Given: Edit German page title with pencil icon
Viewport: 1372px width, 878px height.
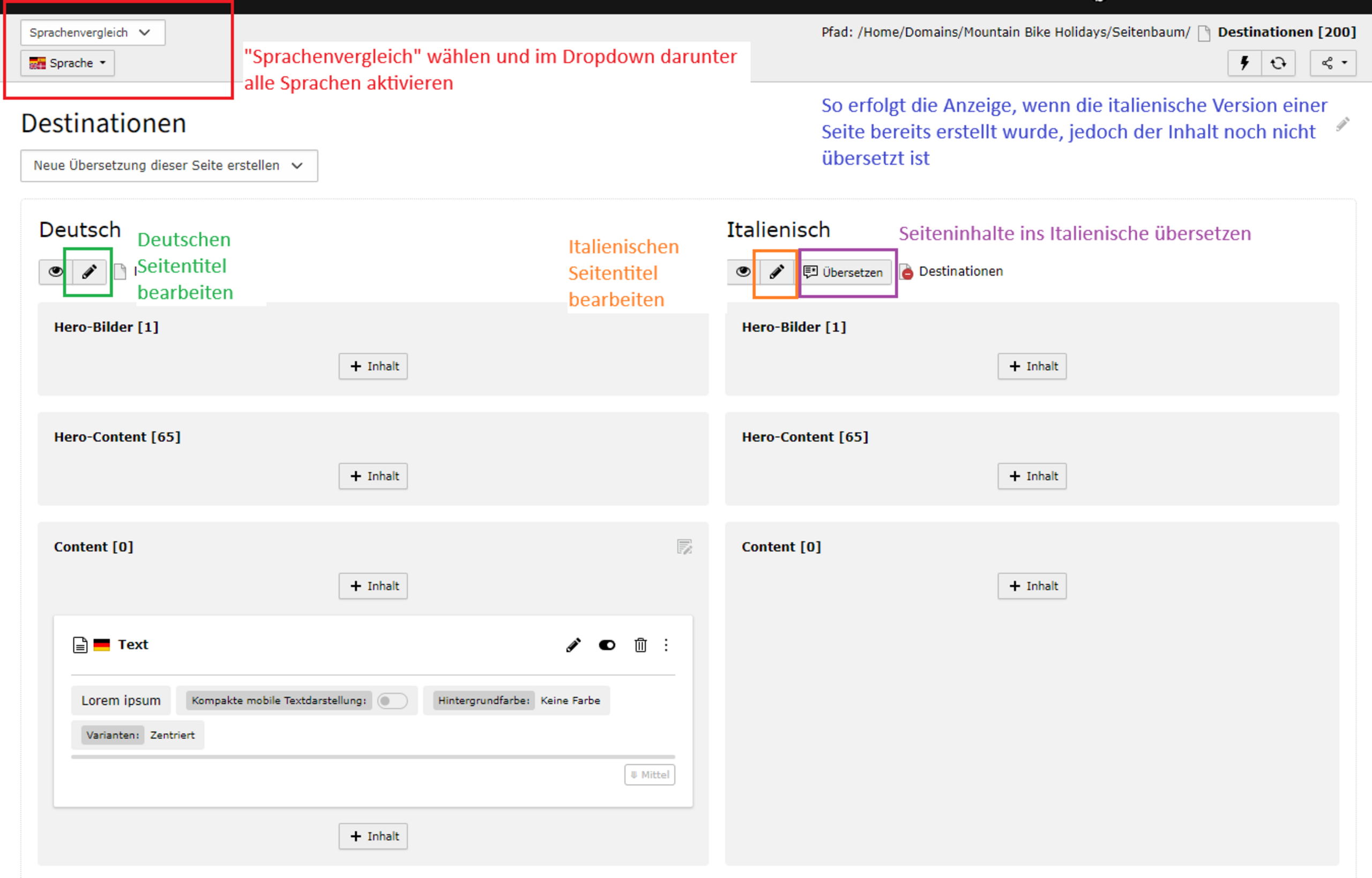Looking at the screenshot, I should tap(89, 272).
